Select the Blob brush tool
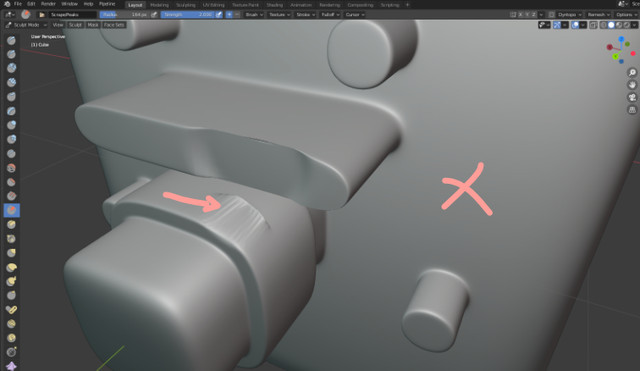Viewport: 640px width, 371px height. (x=11, y=139)
